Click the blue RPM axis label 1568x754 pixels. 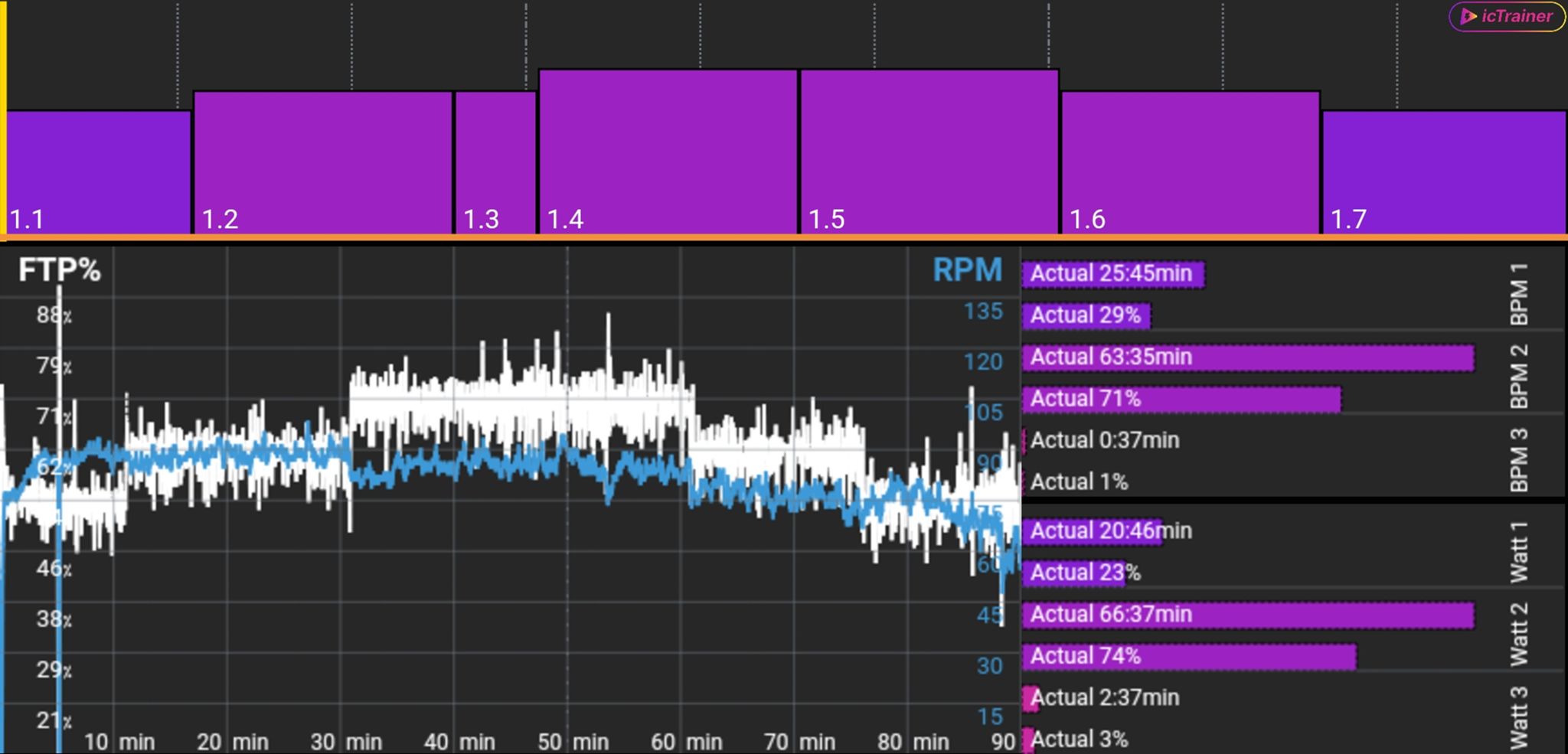coord(966,270)
